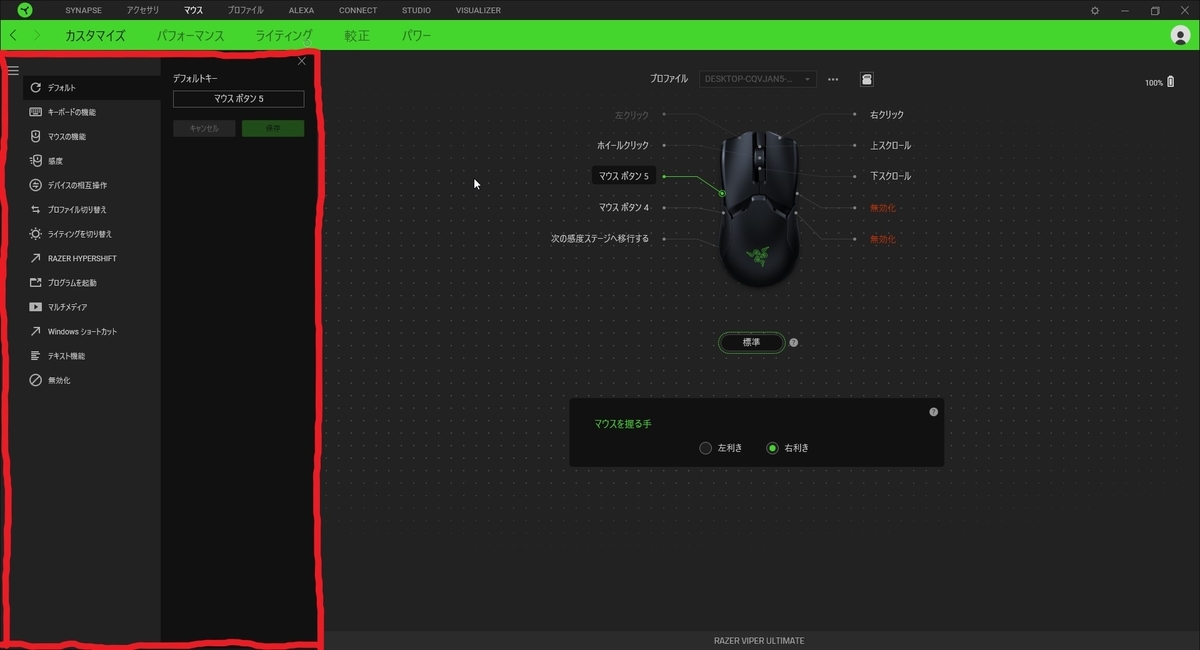Image resolution: width=1200 pixels, height=650 pixels.
Task: Open help icon in hand panel
Action: [933, 411]
